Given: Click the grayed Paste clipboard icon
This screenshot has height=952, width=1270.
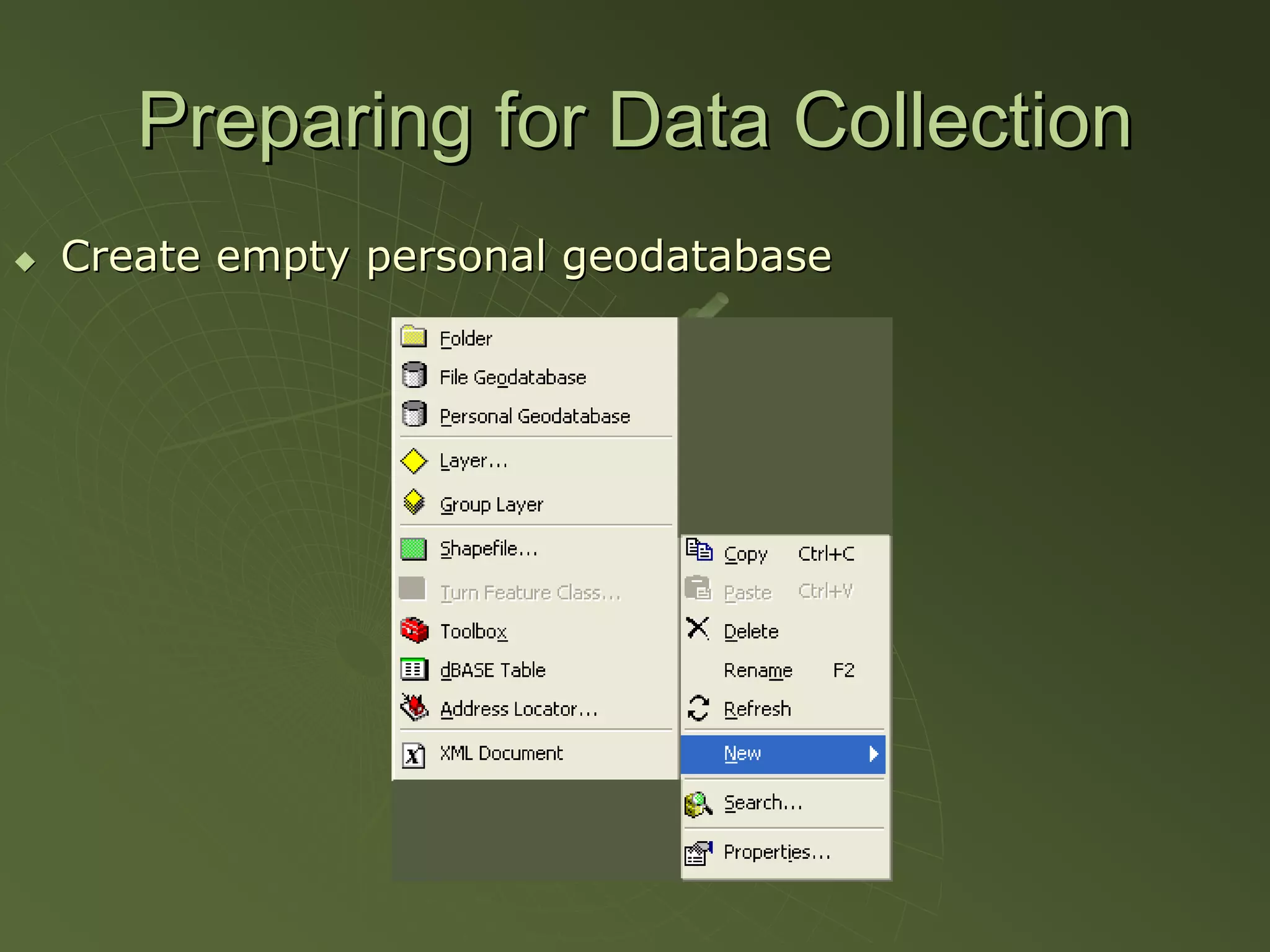Looking at the screenshot, I should pyautogui.click(x=698, y=588).
